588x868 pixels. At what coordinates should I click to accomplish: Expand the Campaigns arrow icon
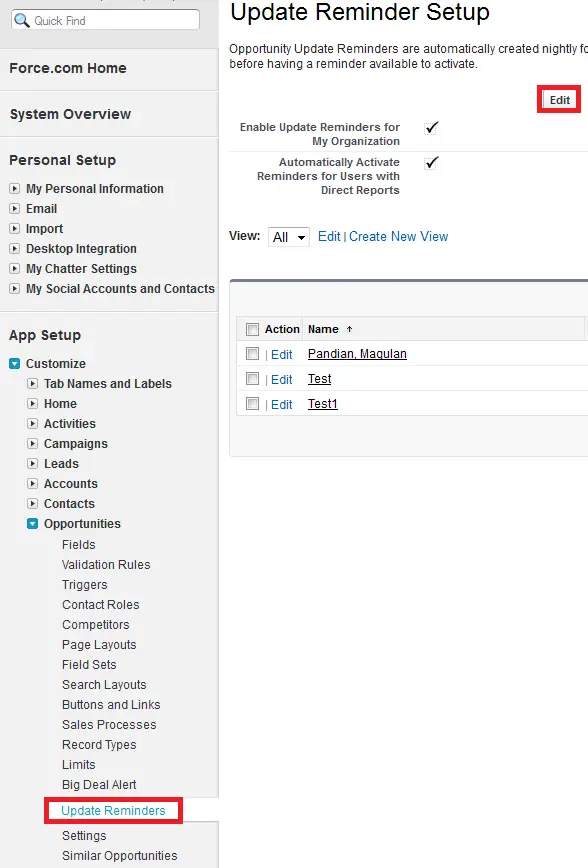[x=33, y=444]
